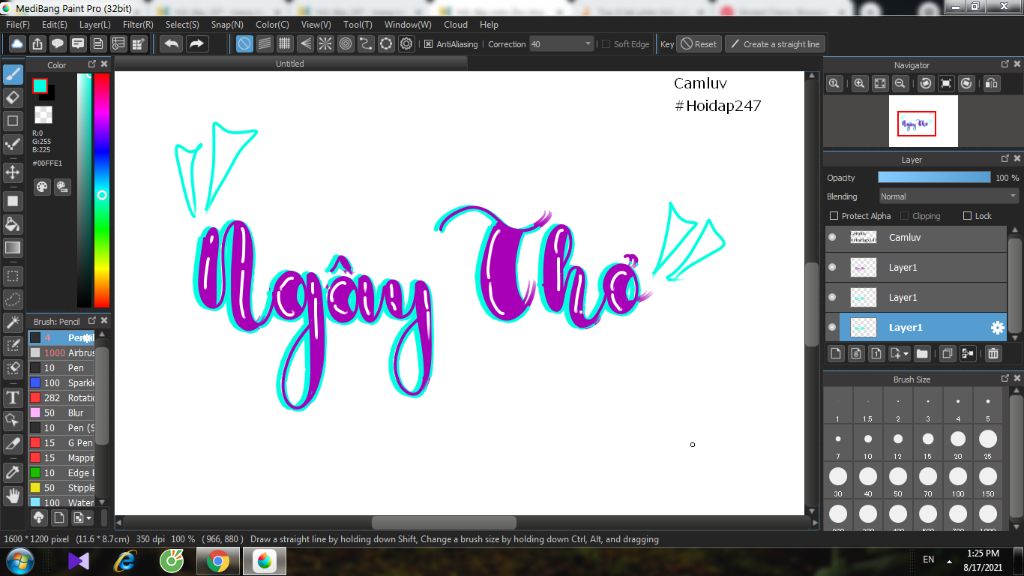
Task: Zoom in using Navigator magnifier plus
Action: coord(859,84)
